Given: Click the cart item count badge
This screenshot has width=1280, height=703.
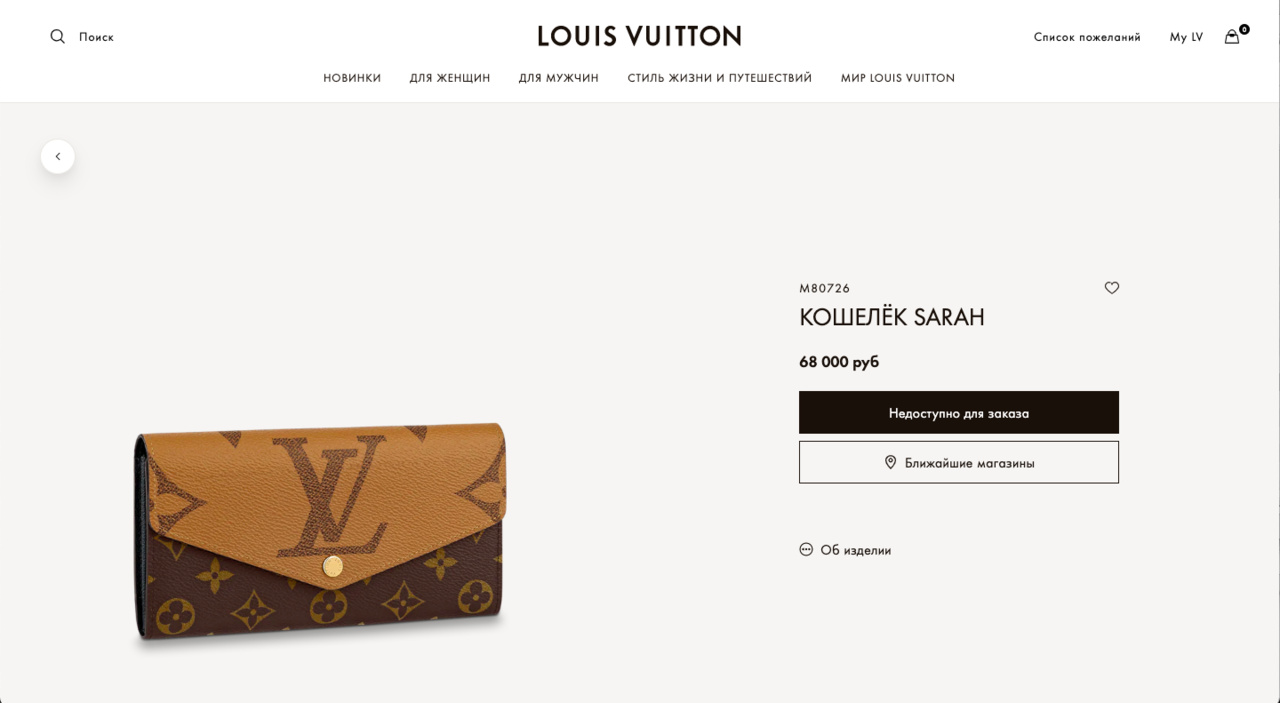Looking at the screenshot, I should (x=1244, y=29).
